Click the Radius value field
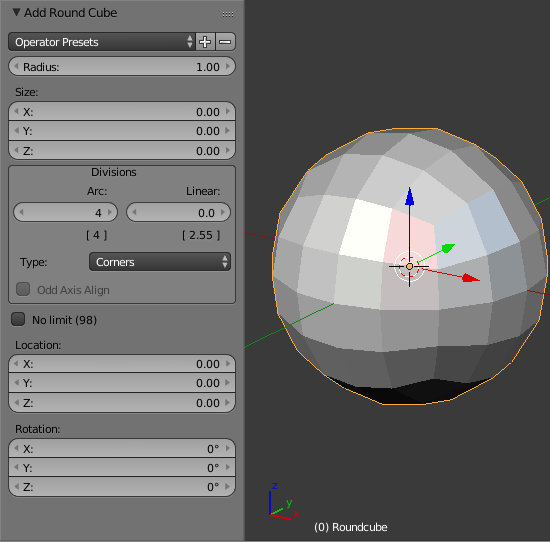Image resolution: width=550 pixels, height=542 pixels. (122, 66)
